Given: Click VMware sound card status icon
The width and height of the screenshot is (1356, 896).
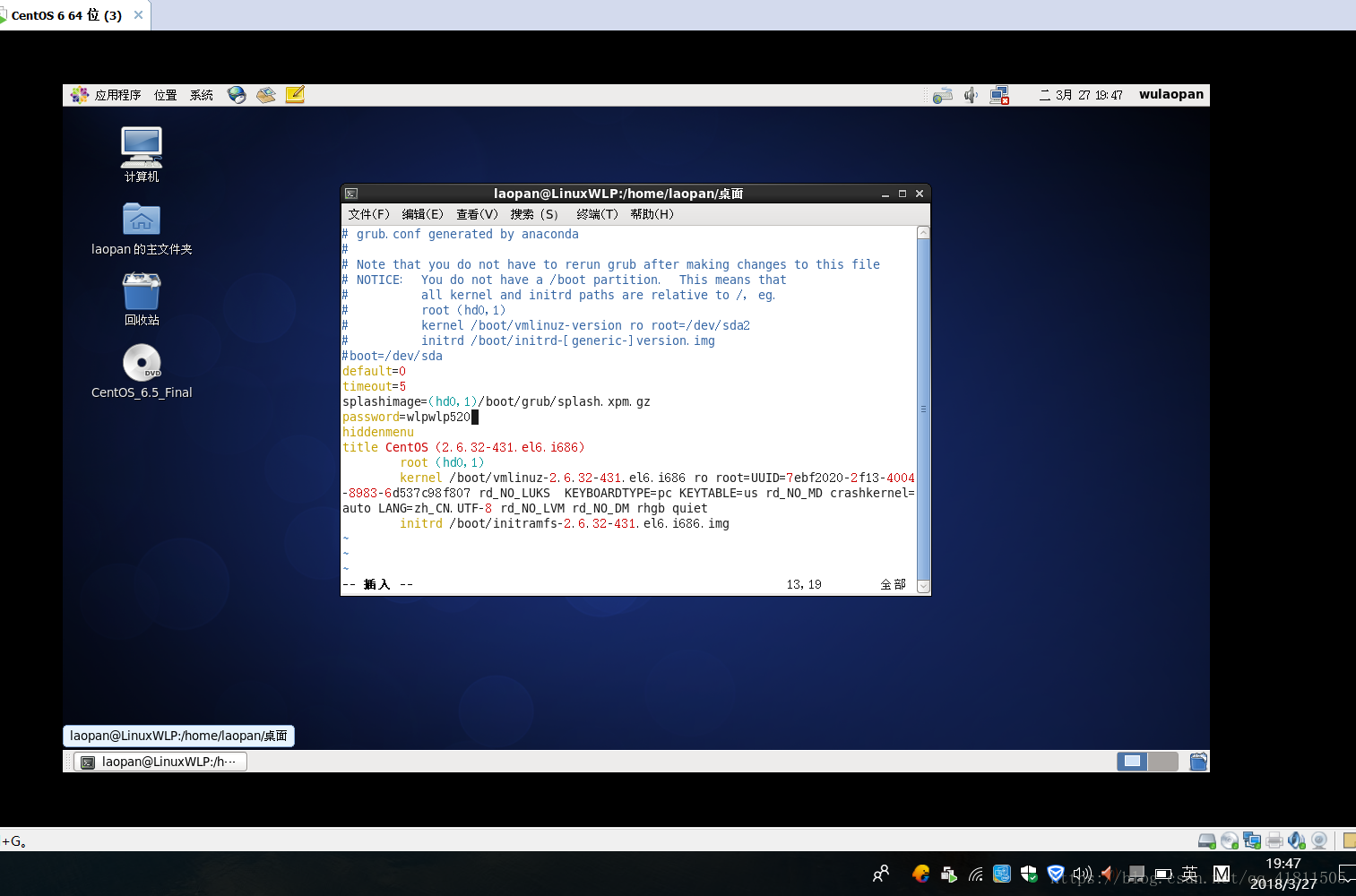Looking at the screenshot, I should [1297, 840].
